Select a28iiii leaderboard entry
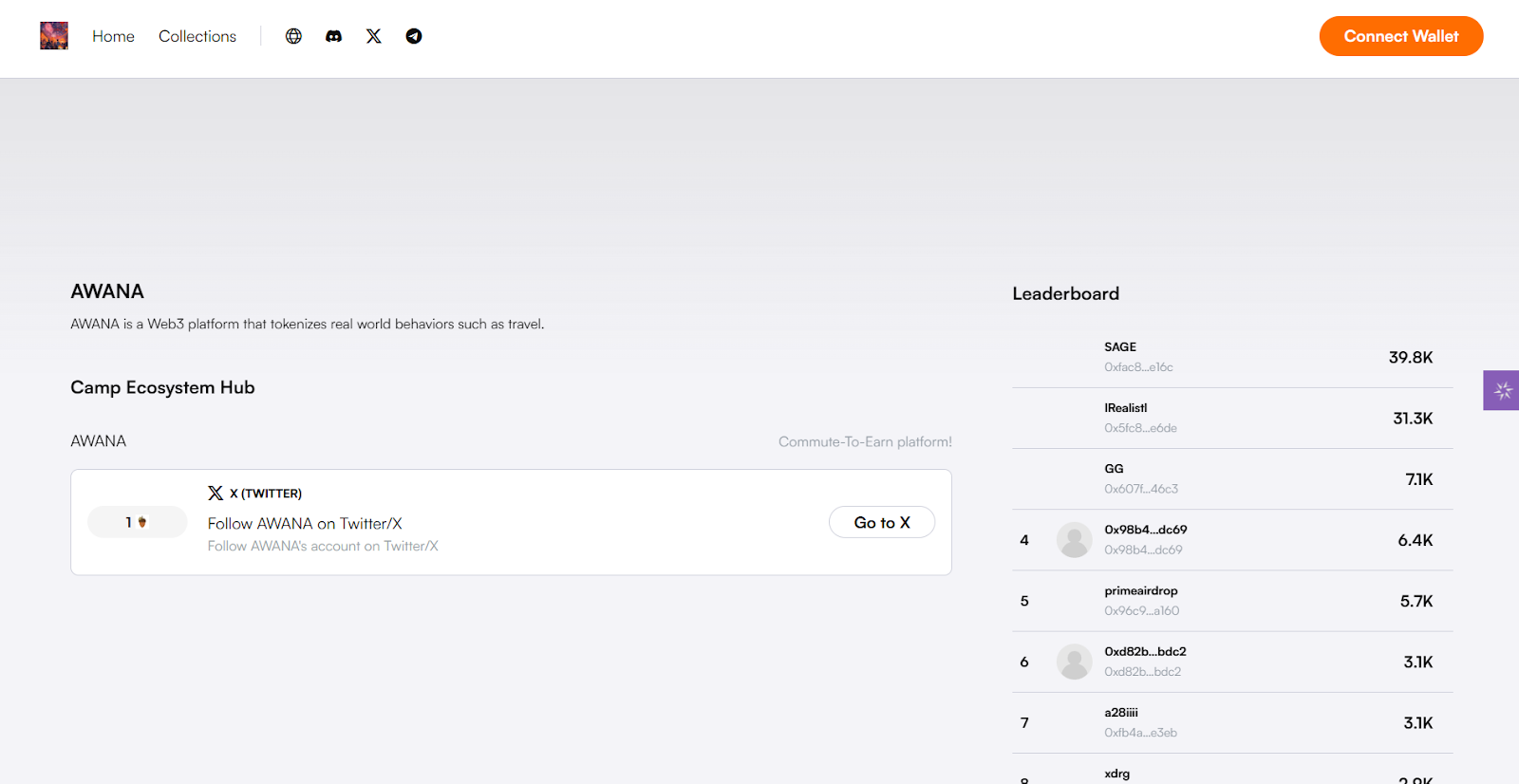The width and height of the screenshot is (1519, 784). [x=1232, y=723]
